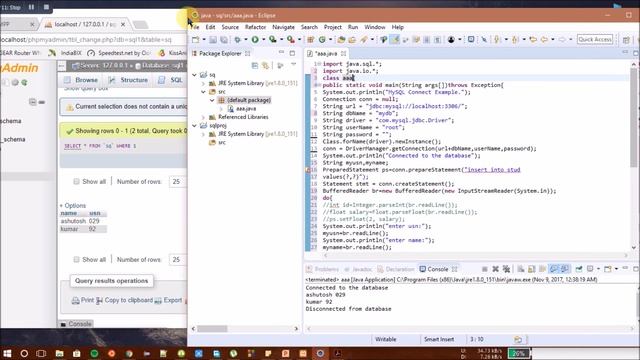Expand the aaa.java tree node

tap(221, 109)
